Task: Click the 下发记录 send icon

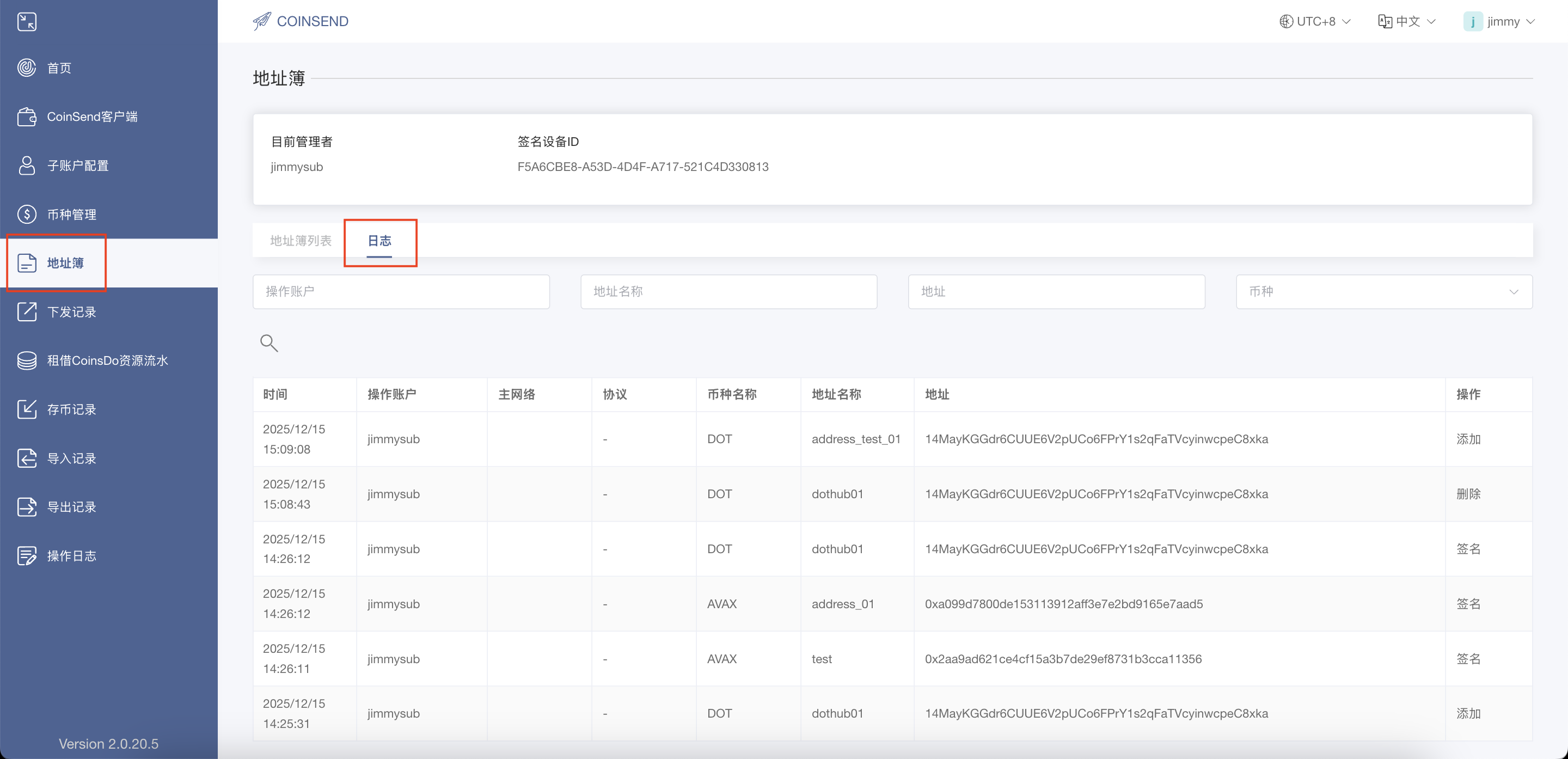Action: pos(27,311)
